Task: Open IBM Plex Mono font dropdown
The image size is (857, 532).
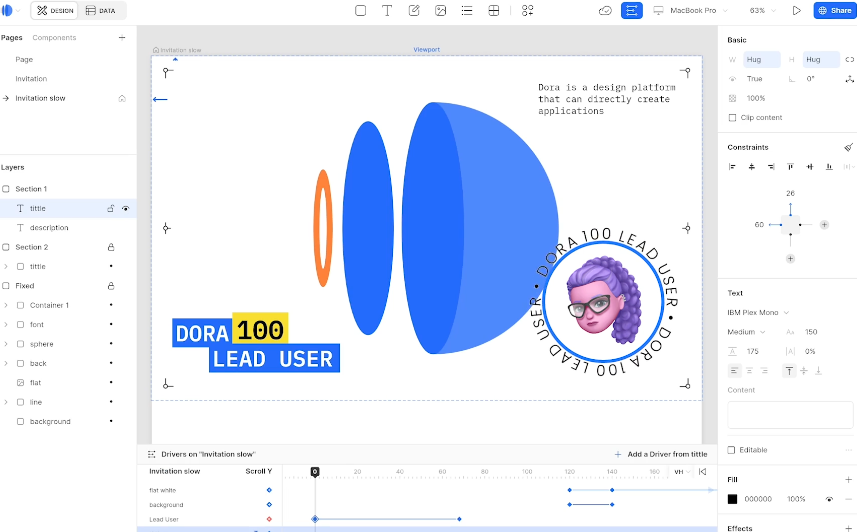Action: [x=758, y=313]
